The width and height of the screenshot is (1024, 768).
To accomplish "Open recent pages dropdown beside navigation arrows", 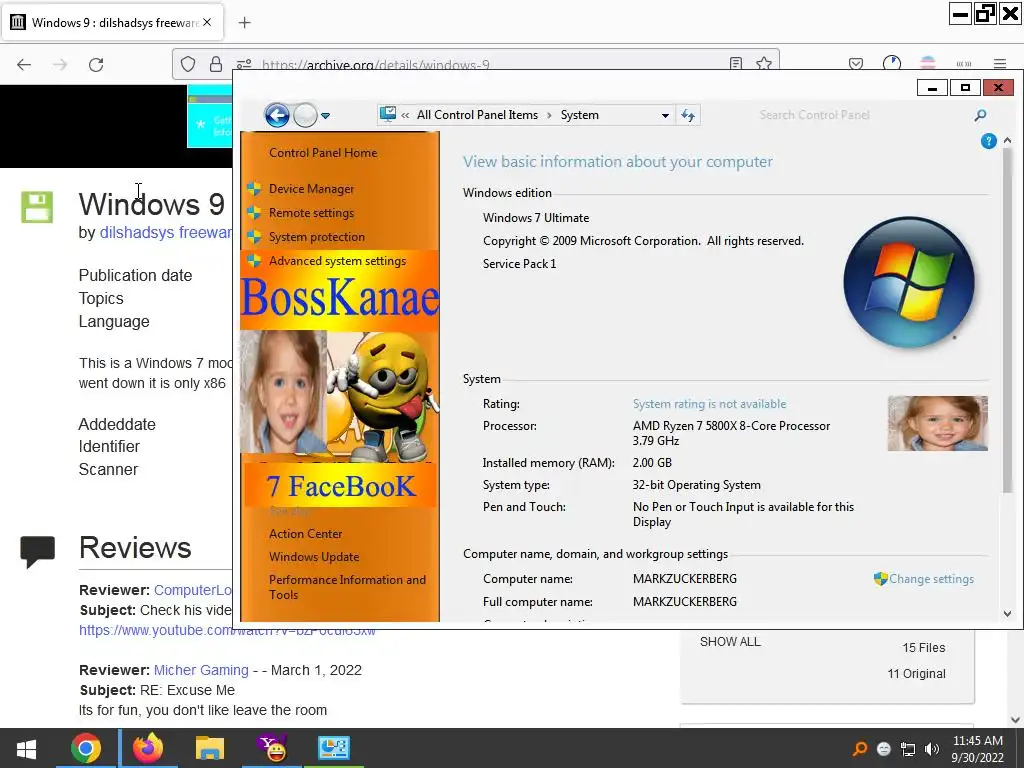I will tap(325, 116).
